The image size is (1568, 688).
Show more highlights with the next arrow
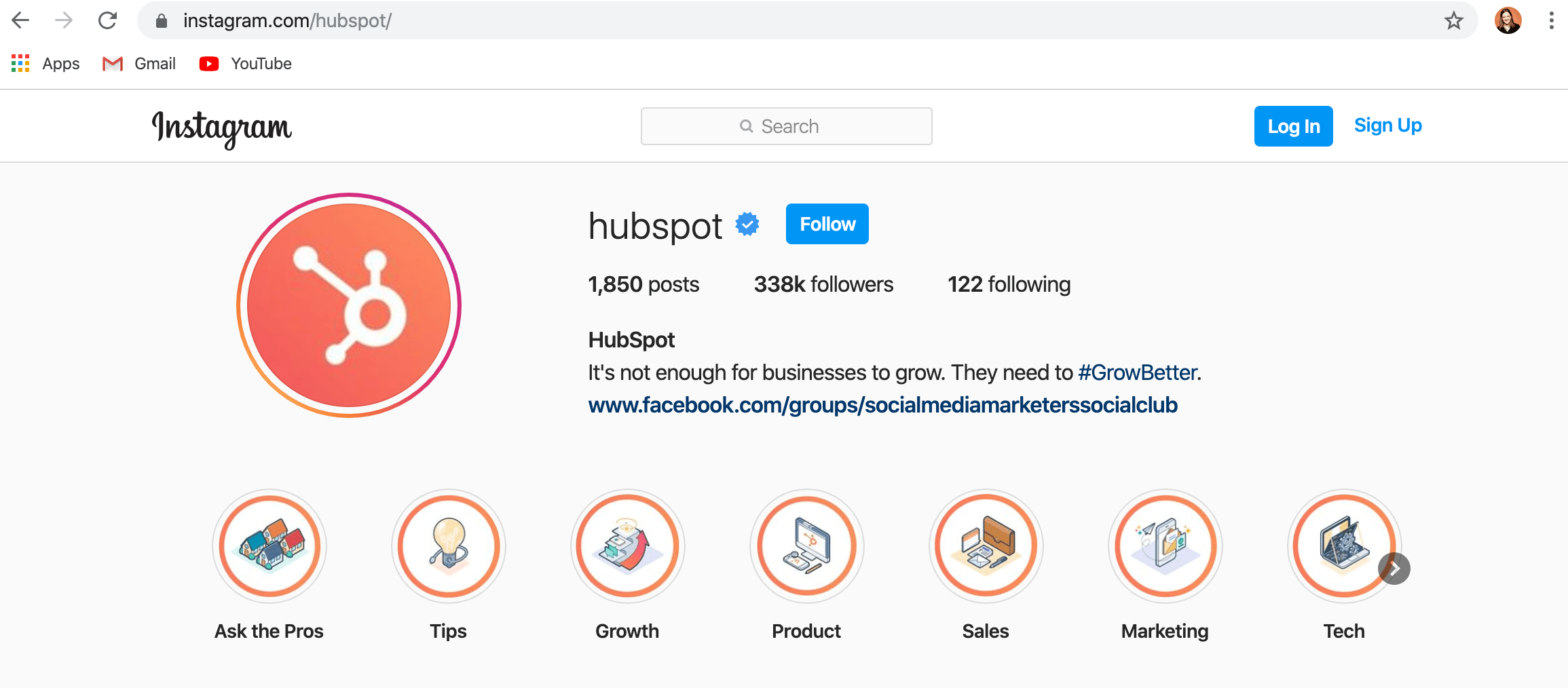(x=1394, y=569)
